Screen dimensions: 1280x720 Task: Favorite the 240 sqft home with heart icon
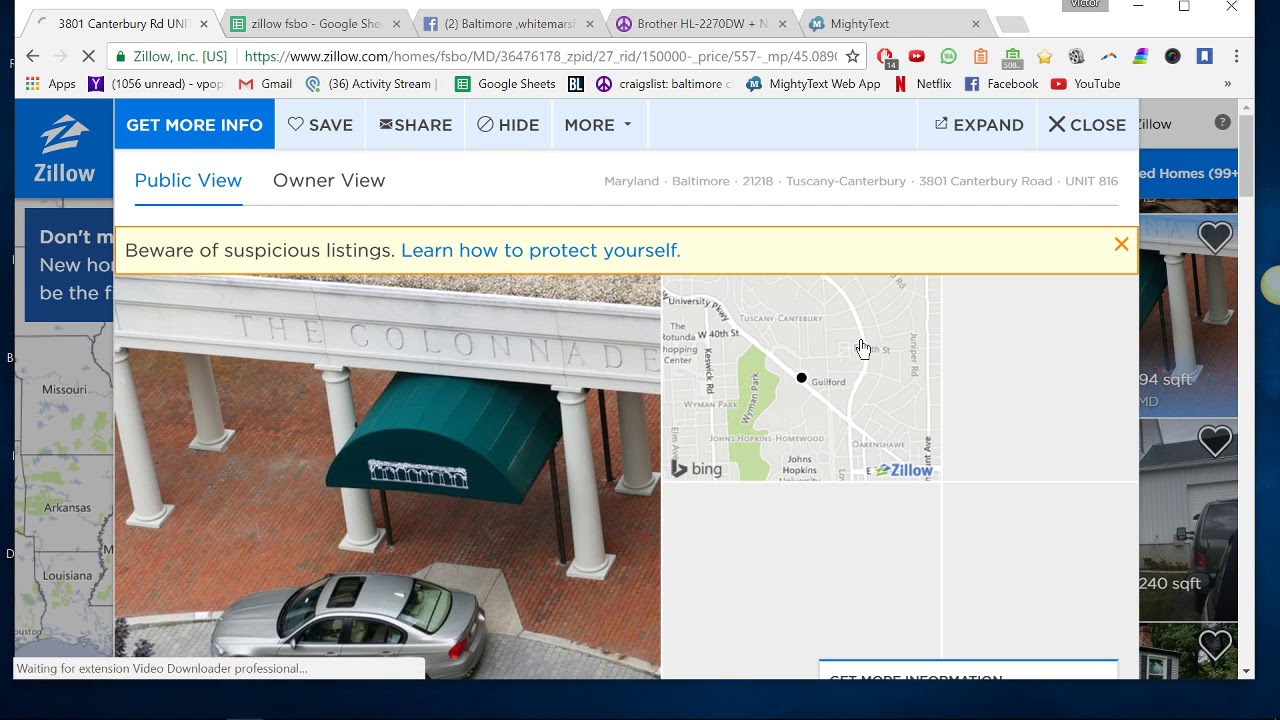click(1215, 441)
